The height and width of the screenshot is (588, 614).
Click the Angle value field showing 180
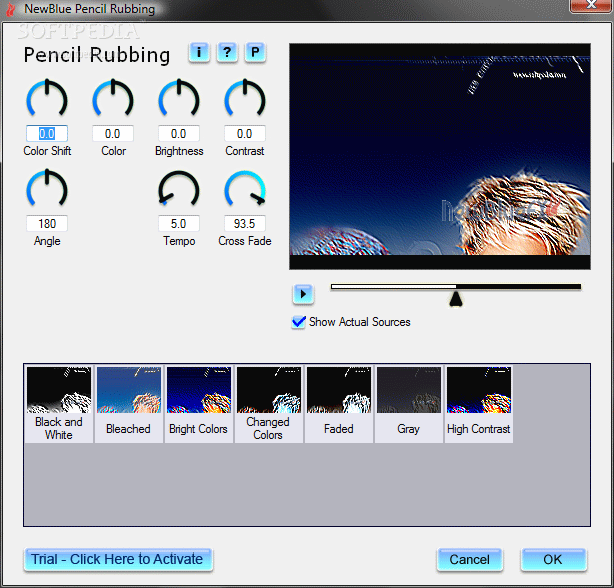(47, 224)
